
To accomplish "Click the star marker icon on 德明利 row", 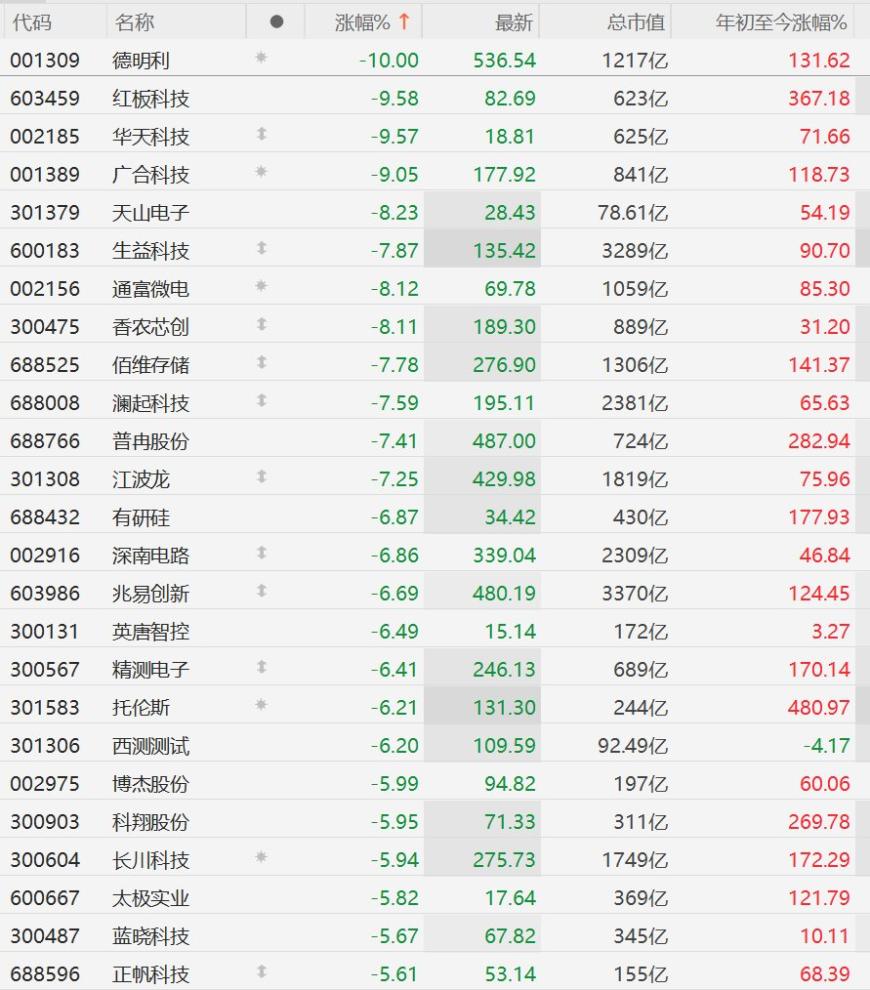I will pos(261,58).
